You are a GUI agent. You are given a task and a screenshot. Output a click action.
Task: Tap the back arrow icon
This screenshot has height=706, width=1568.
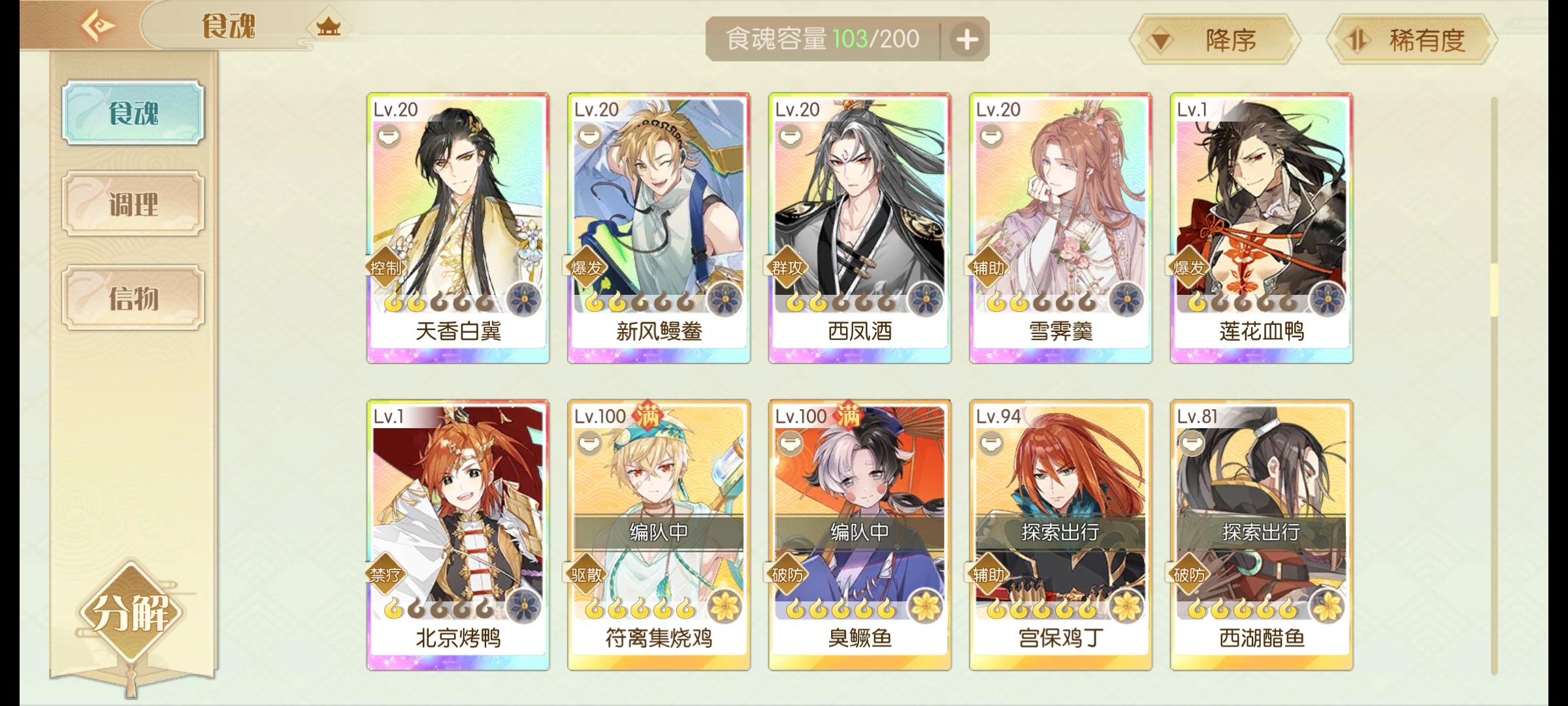[x=98, y=26]
